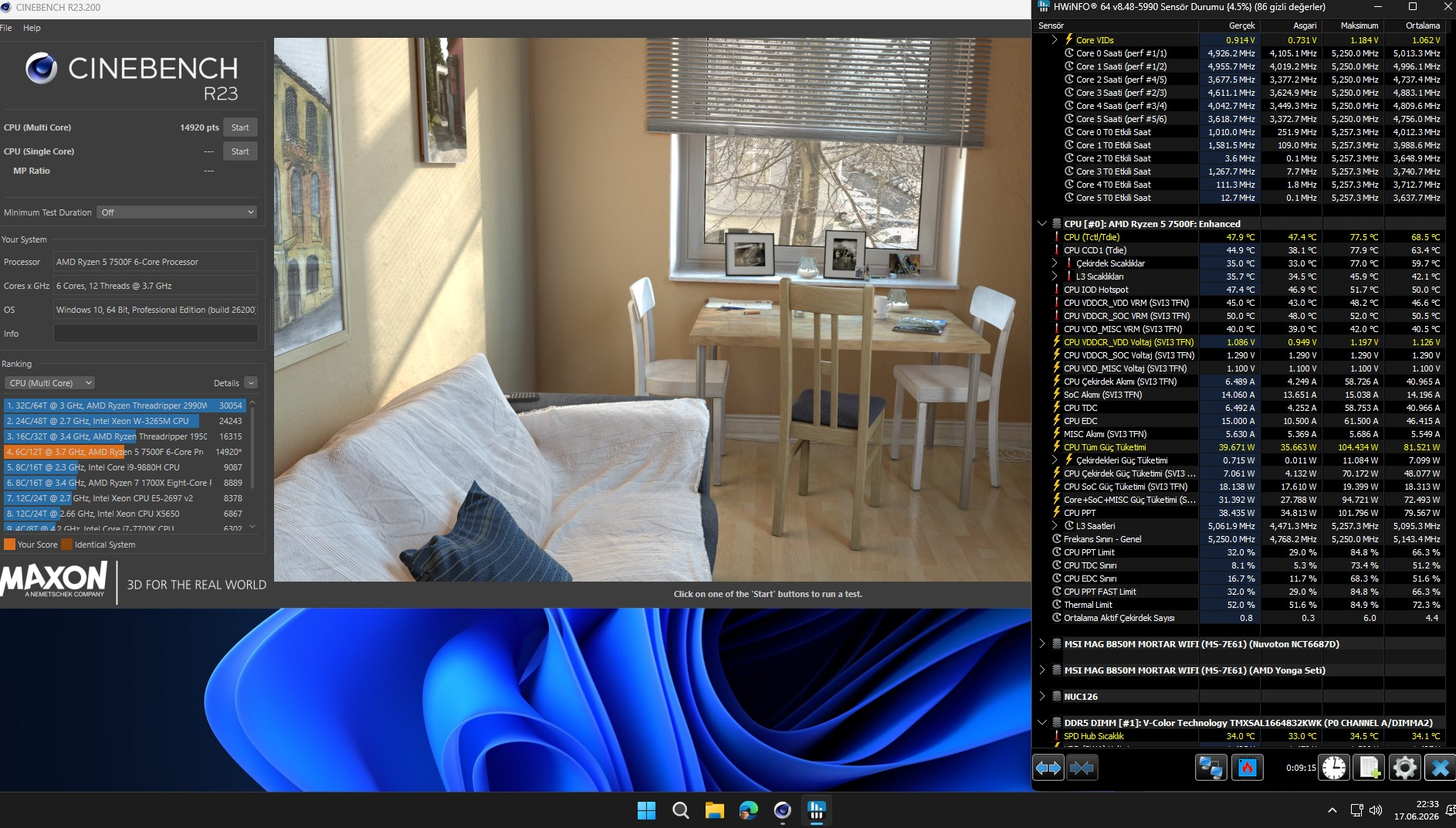
Task: Click HWiNFO expand-columns double arrow icon
Action: [1048, 768]
